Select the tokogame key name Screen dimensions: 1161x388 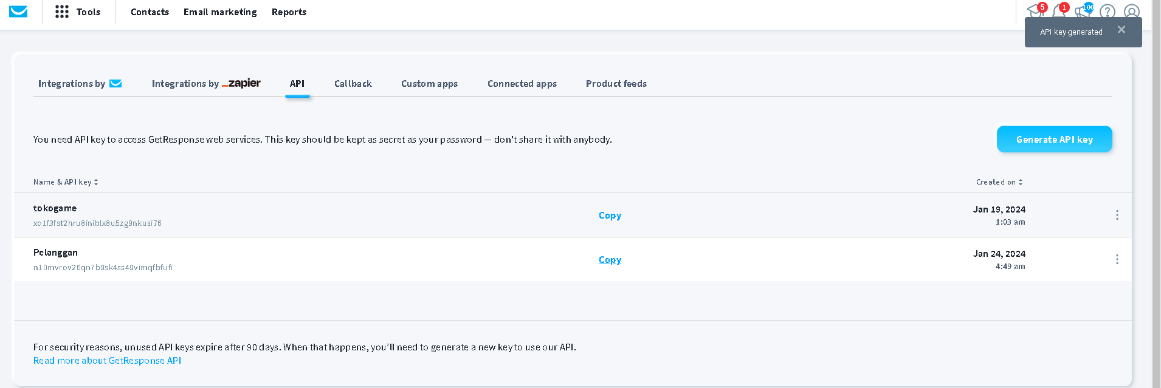pyautogui.click(x=55, y=208)
